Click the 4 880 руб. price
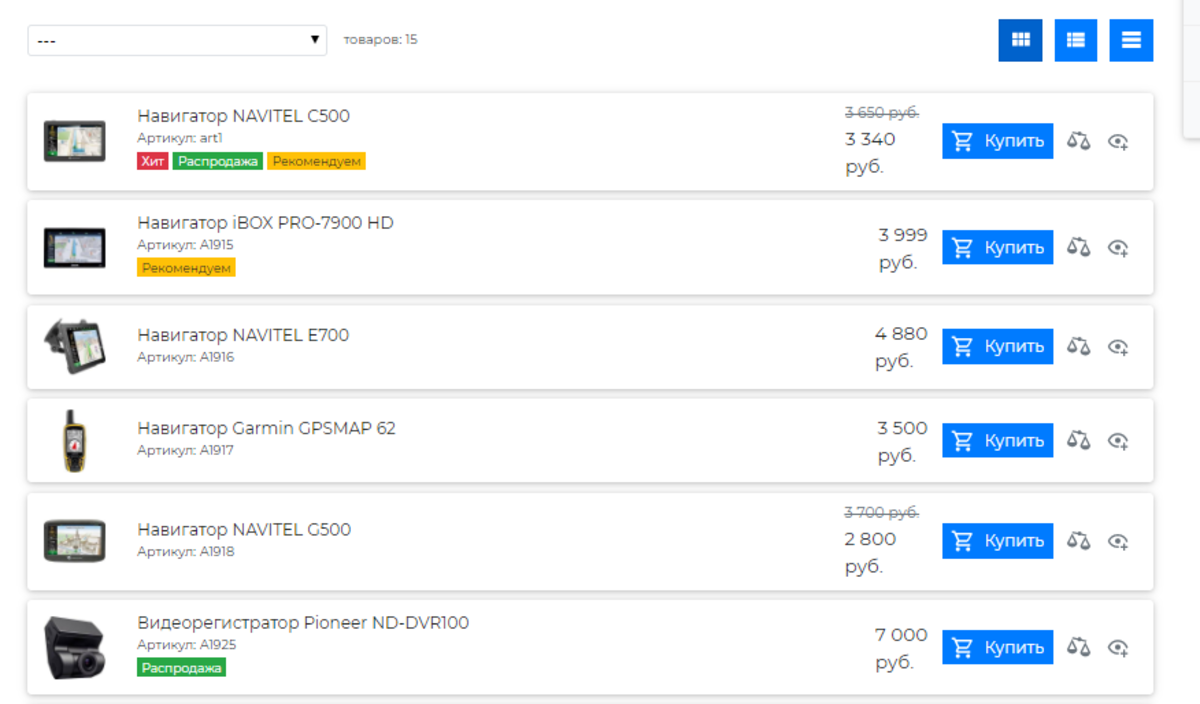 (901, 347)
